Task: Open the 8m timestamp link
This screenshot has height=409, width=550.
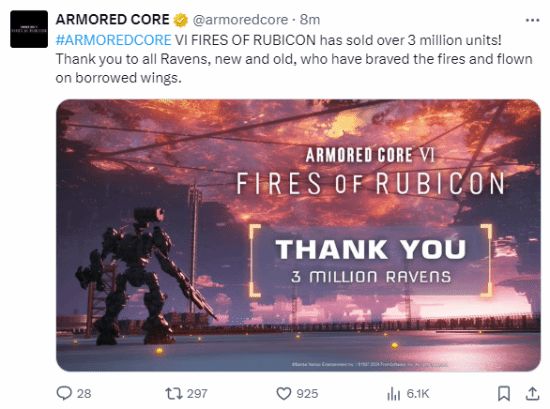Action: click(x=310, y=20)
